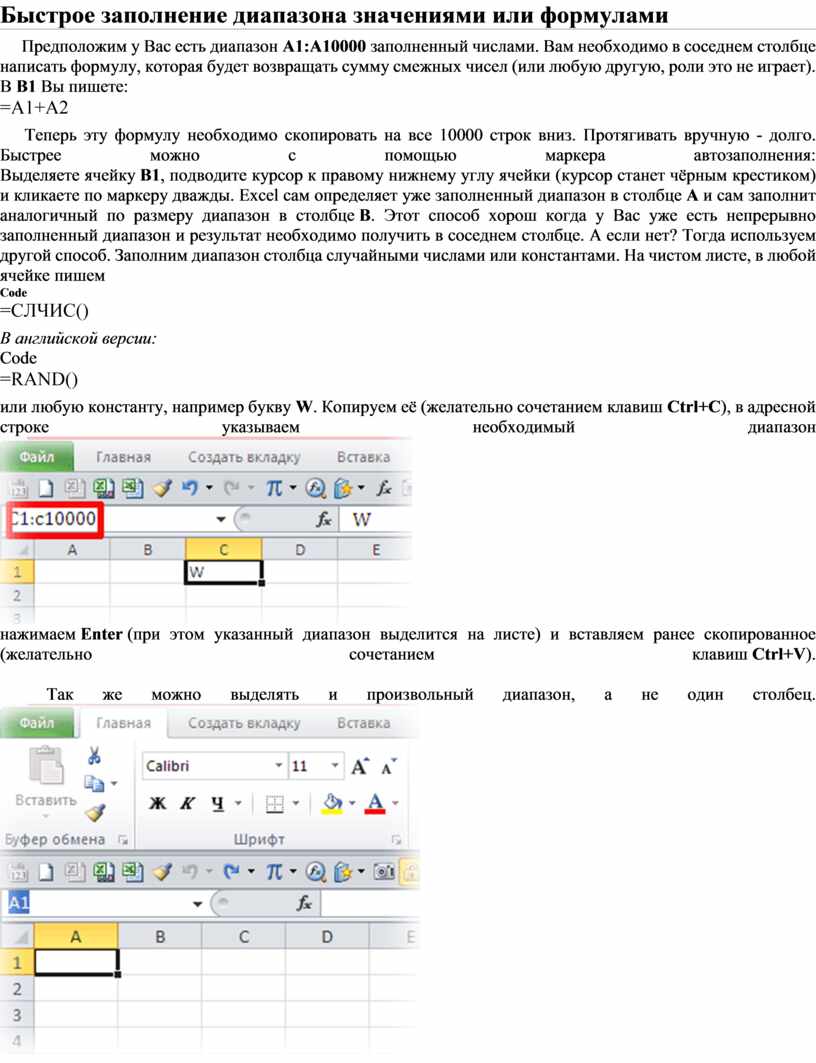
Task: Click the fx icon beside the W formula
Action: (x=324, y=520)
